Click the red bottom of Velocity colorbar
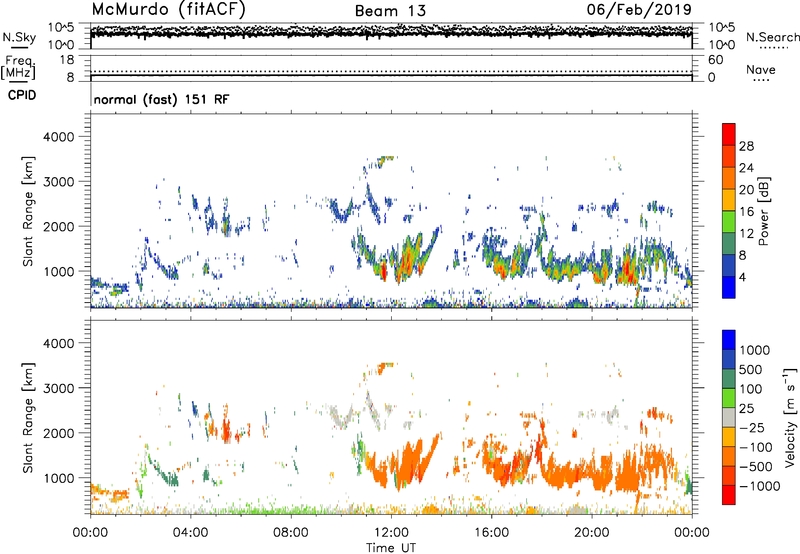Image resolution: width=800 pixels, height=554 pixels. tap(729, 495)
